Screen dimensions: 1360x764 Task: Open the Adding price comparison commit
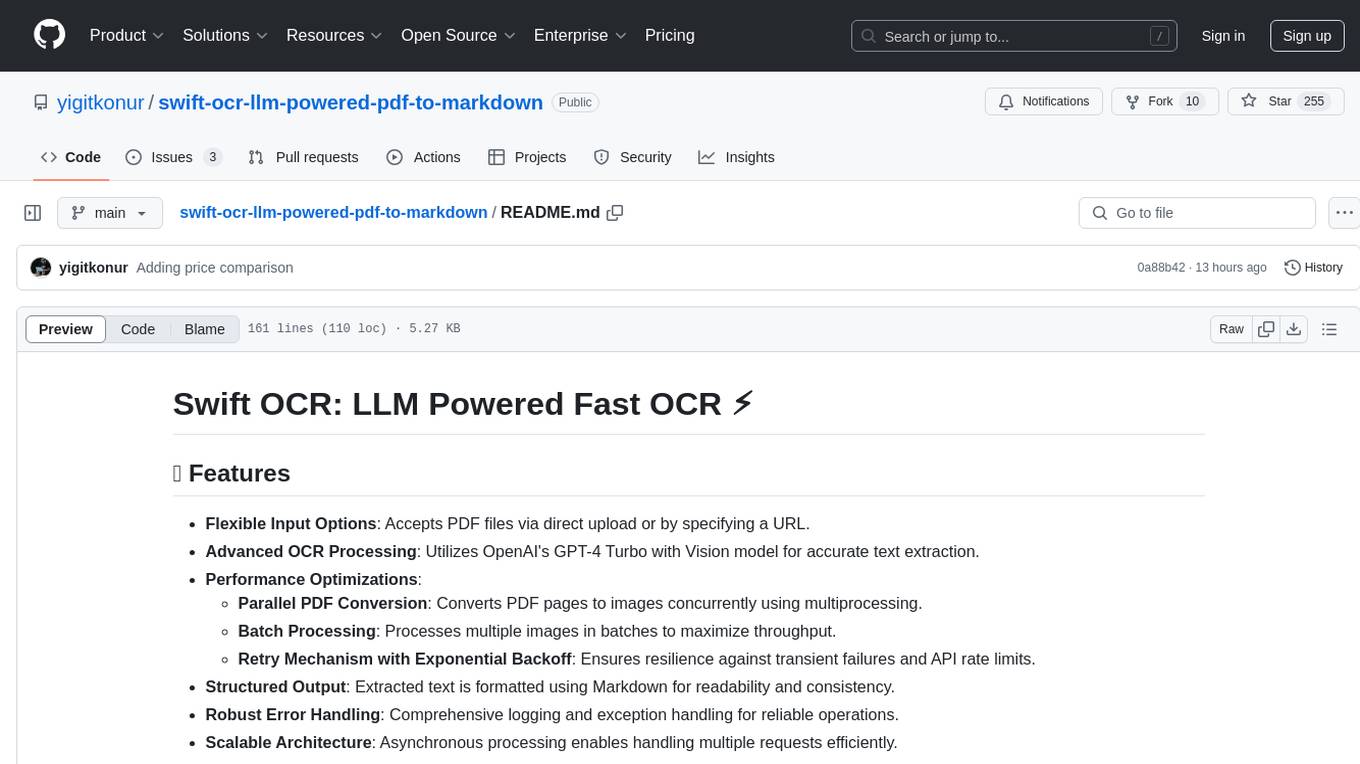point(215,267)
